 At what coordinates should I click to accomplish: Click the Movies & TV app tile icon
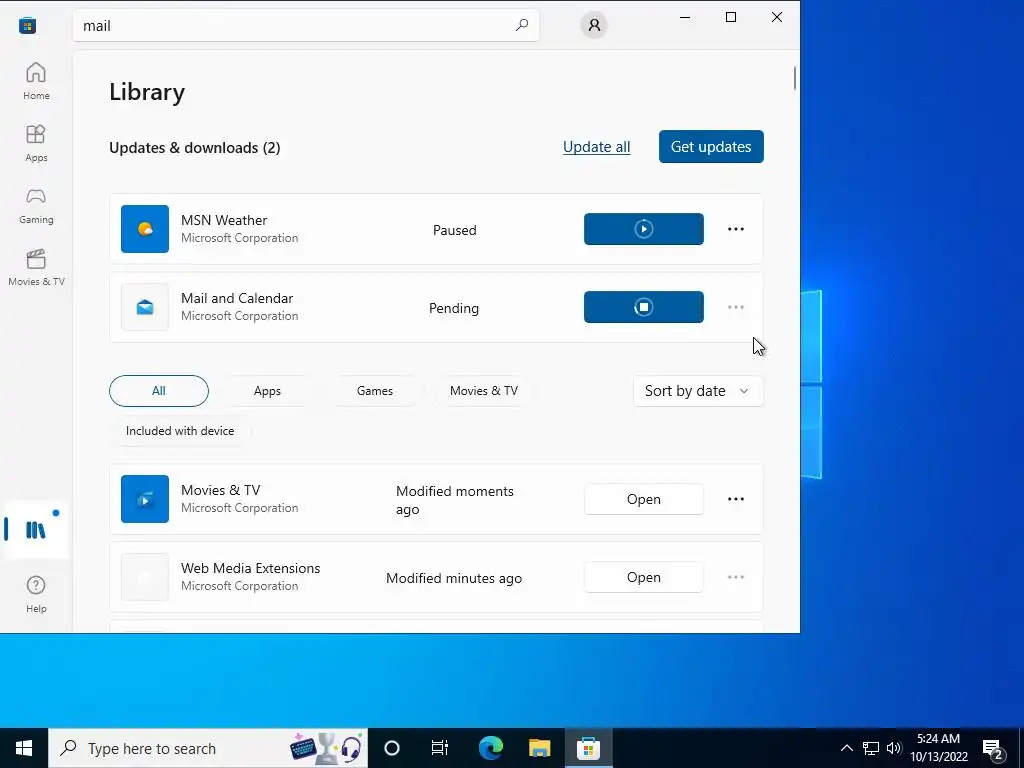(145, 499)
